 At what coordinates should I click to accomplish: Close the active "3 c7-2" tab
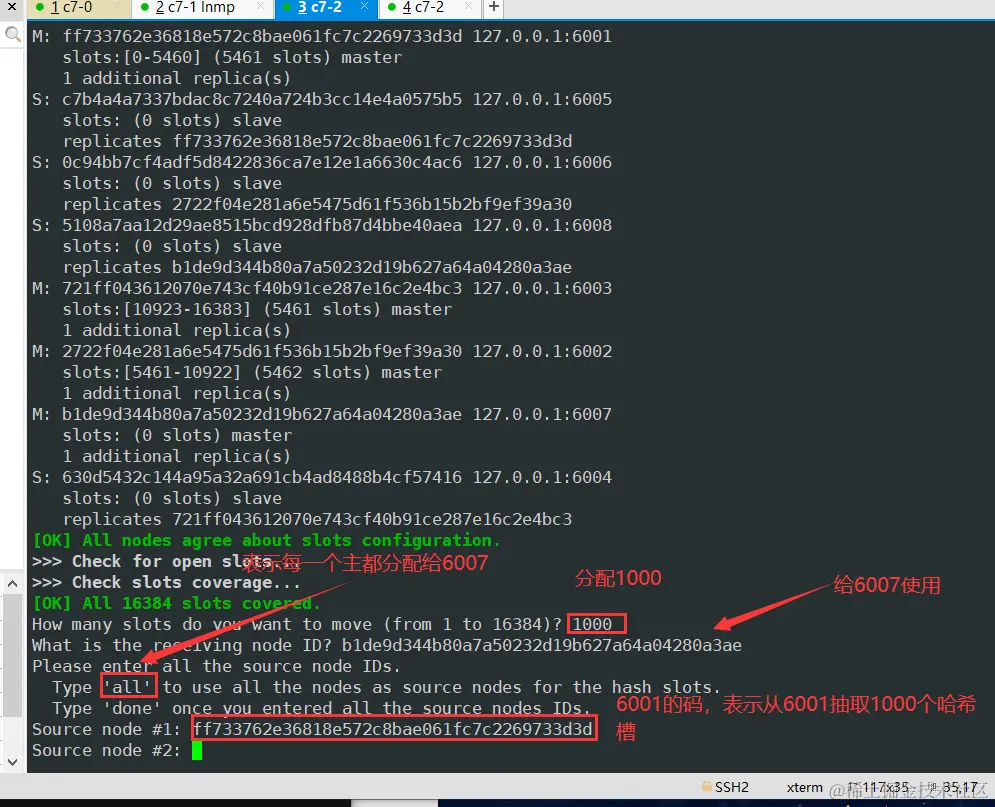pyautogui.click(x=364, y=6)
